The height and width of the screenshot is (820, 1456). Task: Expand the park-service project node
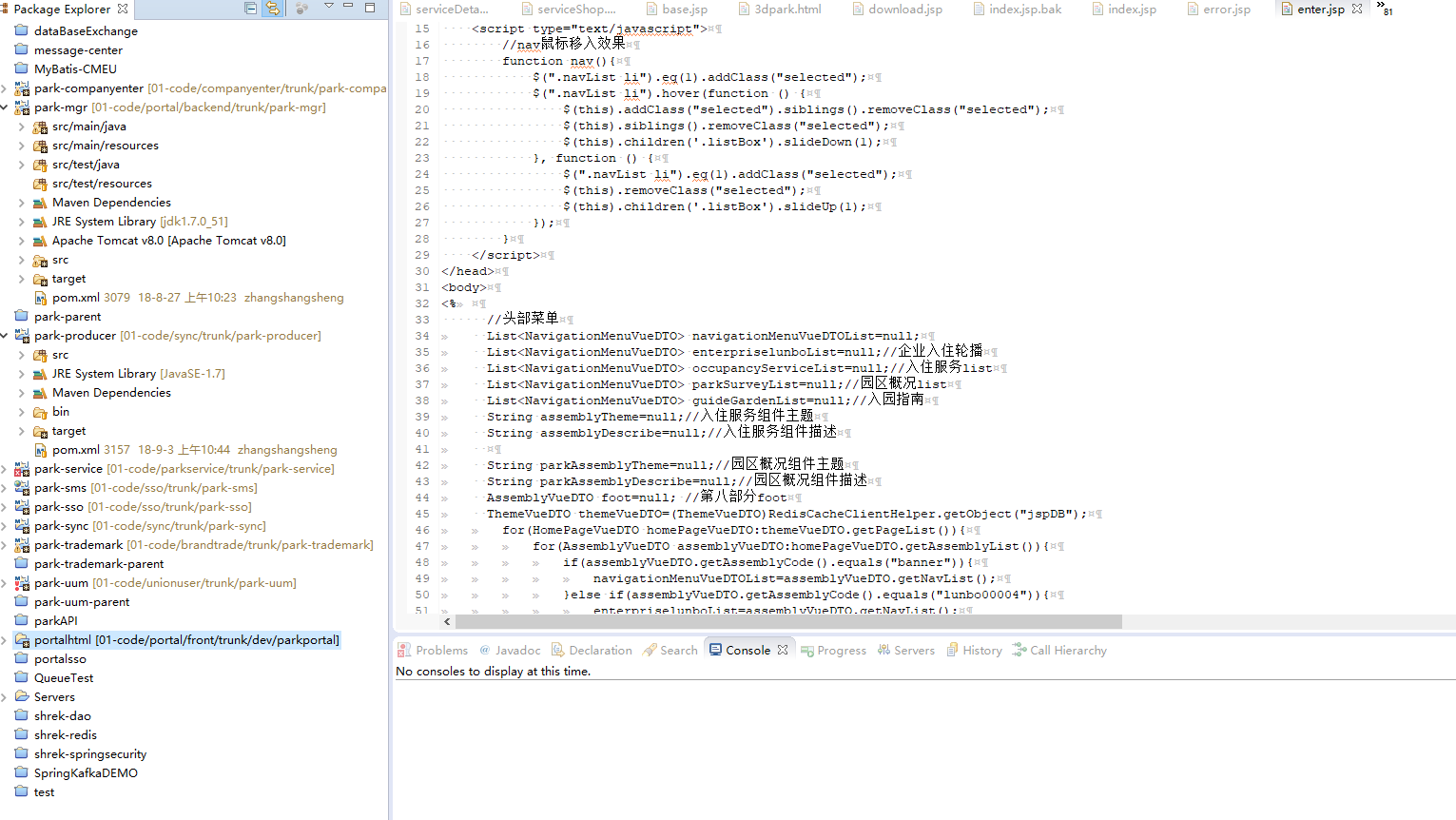[x=5, y=469]
